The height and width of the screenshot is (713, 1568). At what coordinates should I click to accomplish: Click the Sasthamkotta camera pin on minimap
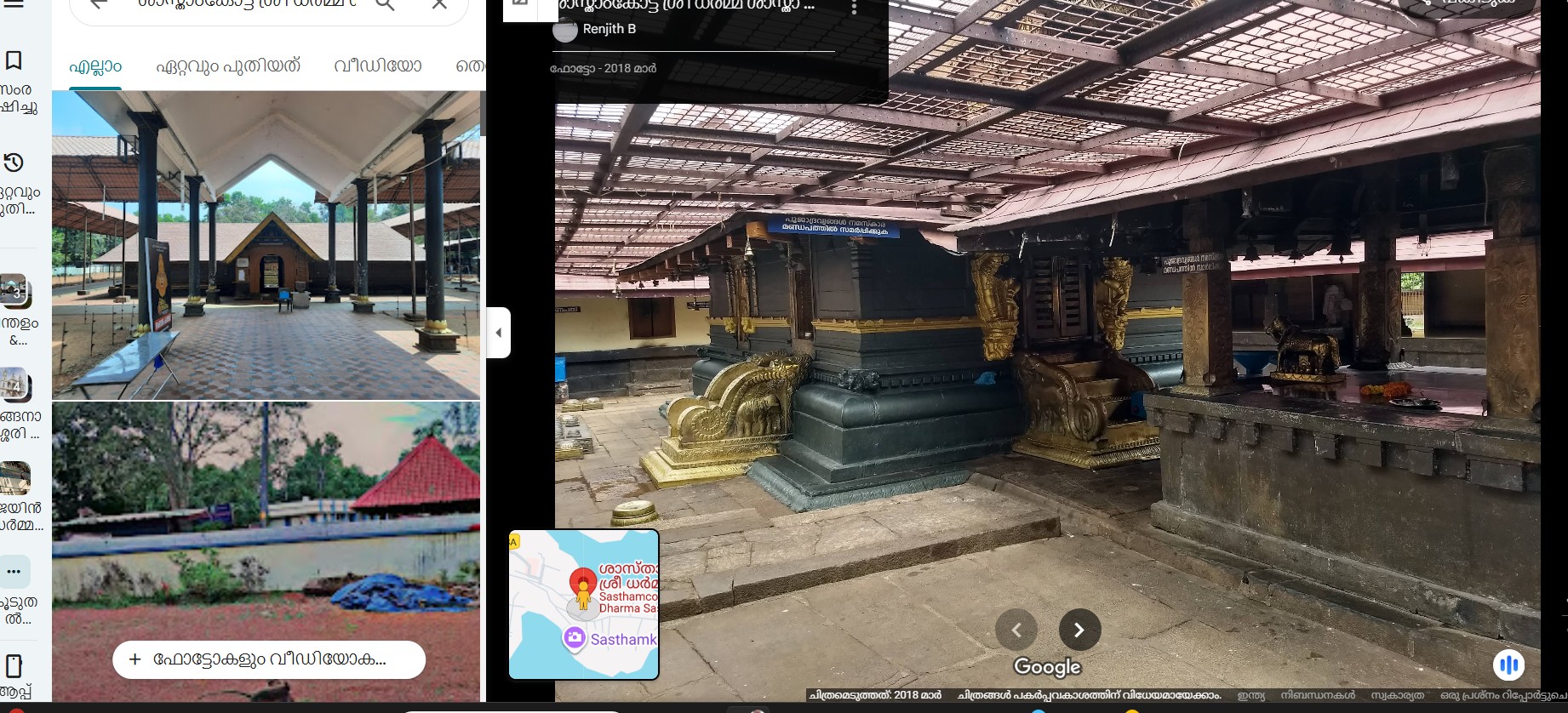575,637
